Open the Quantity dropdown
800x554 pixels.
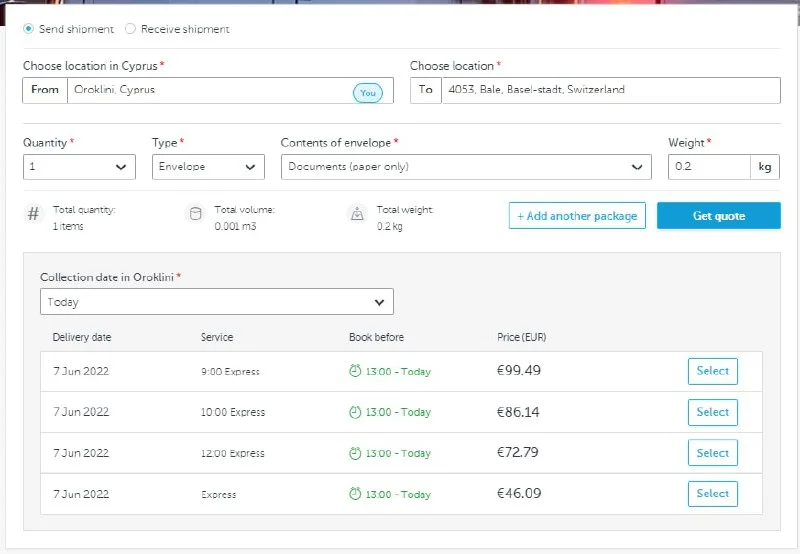[x=79, y=167]
